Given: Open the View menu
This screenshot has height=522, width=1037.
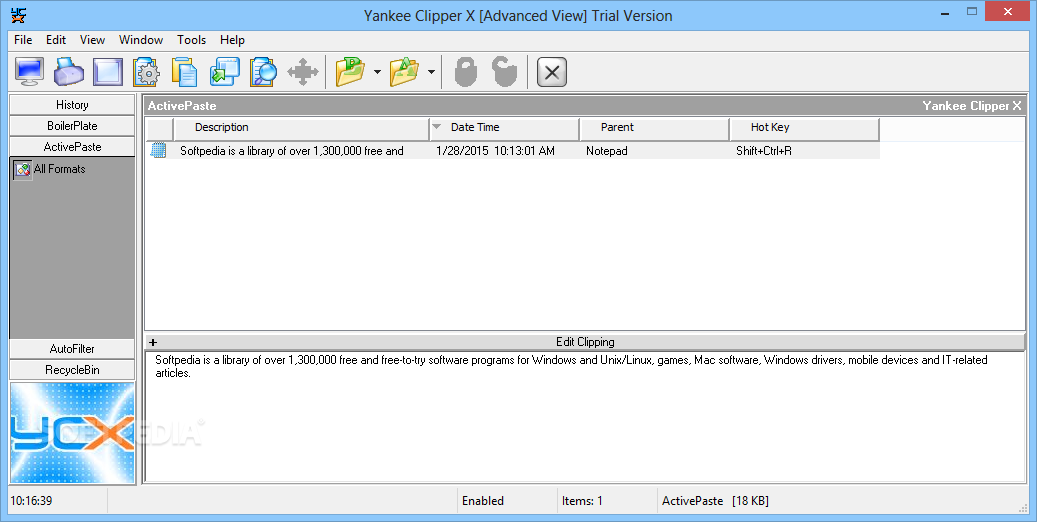Looking at the screenshot, I should [93, 40].
